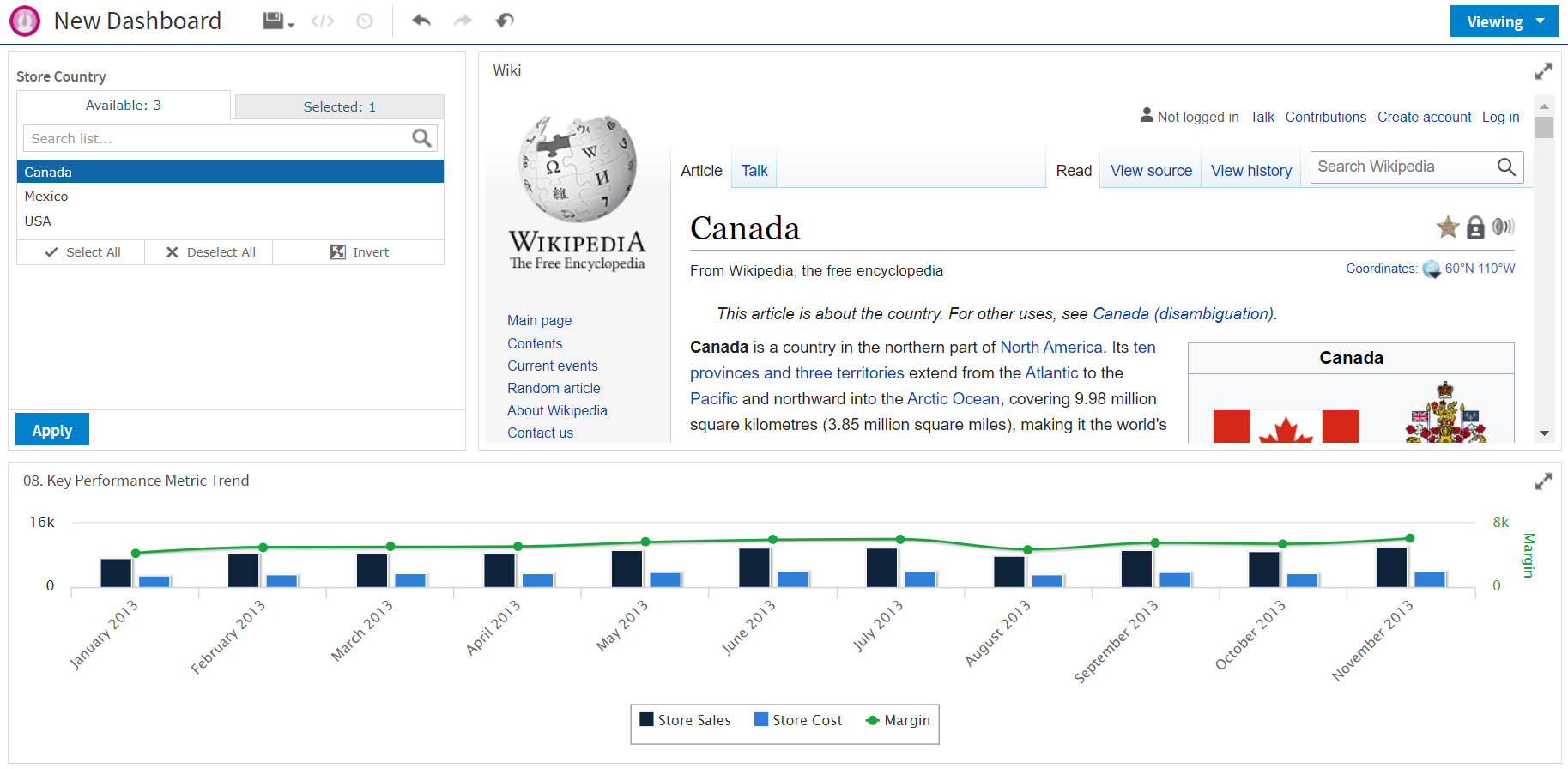Click the spoken article speaker icon

tap(1503, 227)
